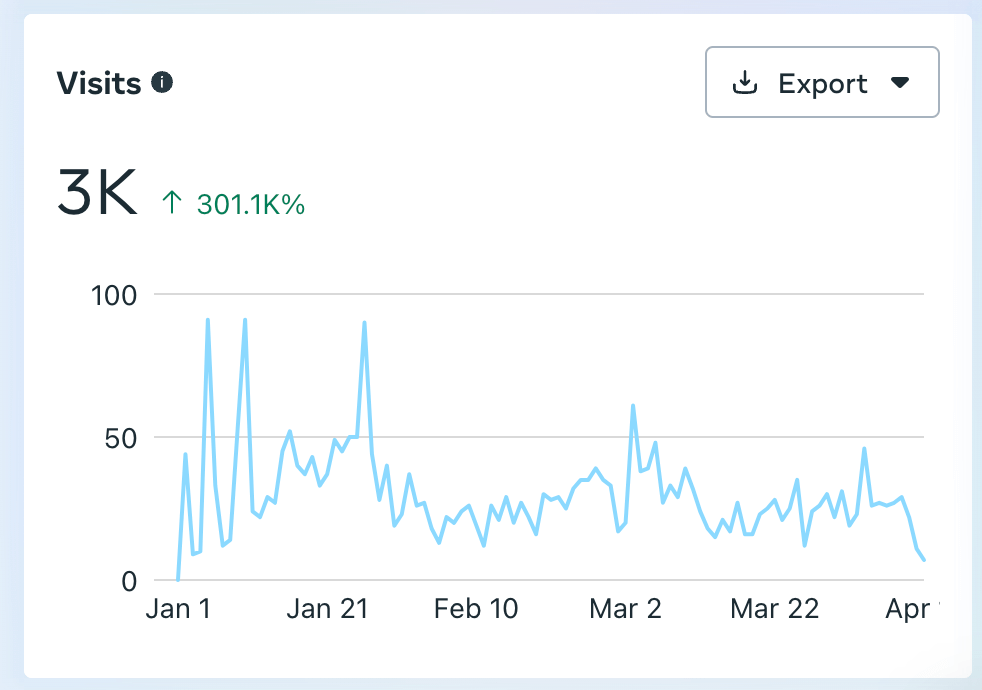
Task: Click the Visits card heading
Action: [x=99, y=83]
